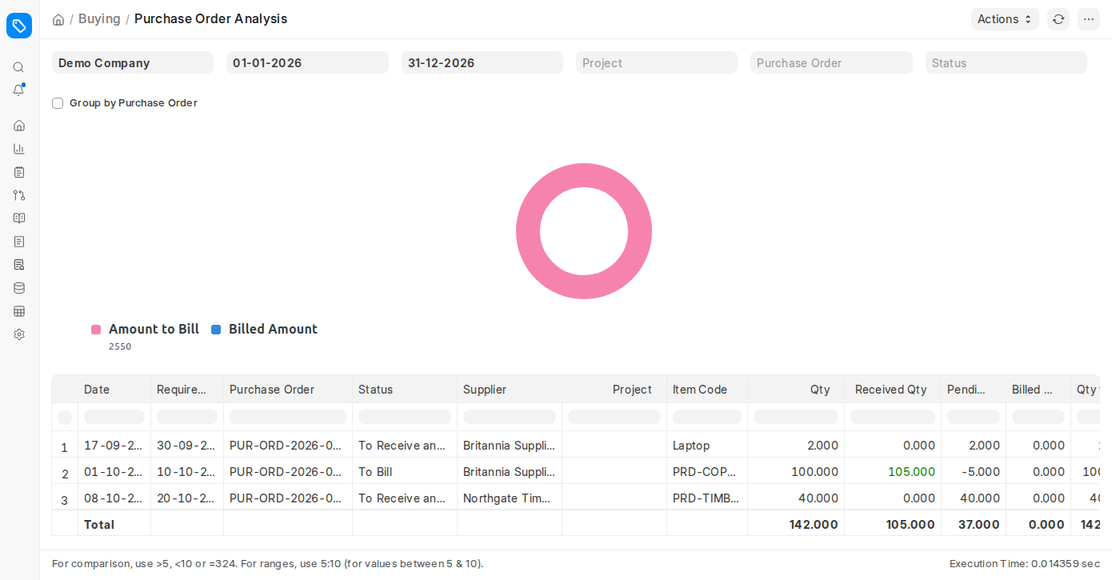The height and width of the screenshot is (580, 1120).
Task: Open the clipboard icon in sidebar
Action: coord(19,172)
